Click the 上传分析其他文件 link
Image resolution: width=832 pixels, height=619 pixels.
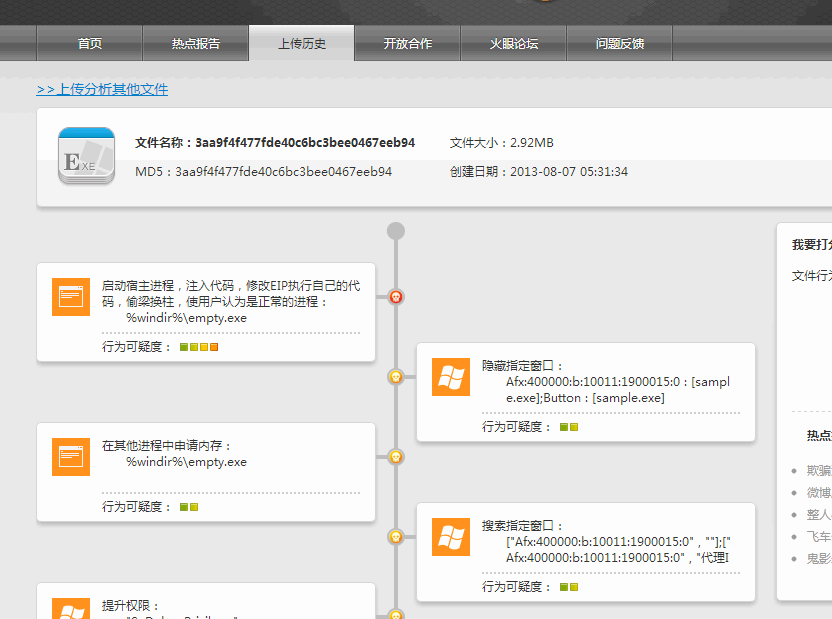[103, 89]
